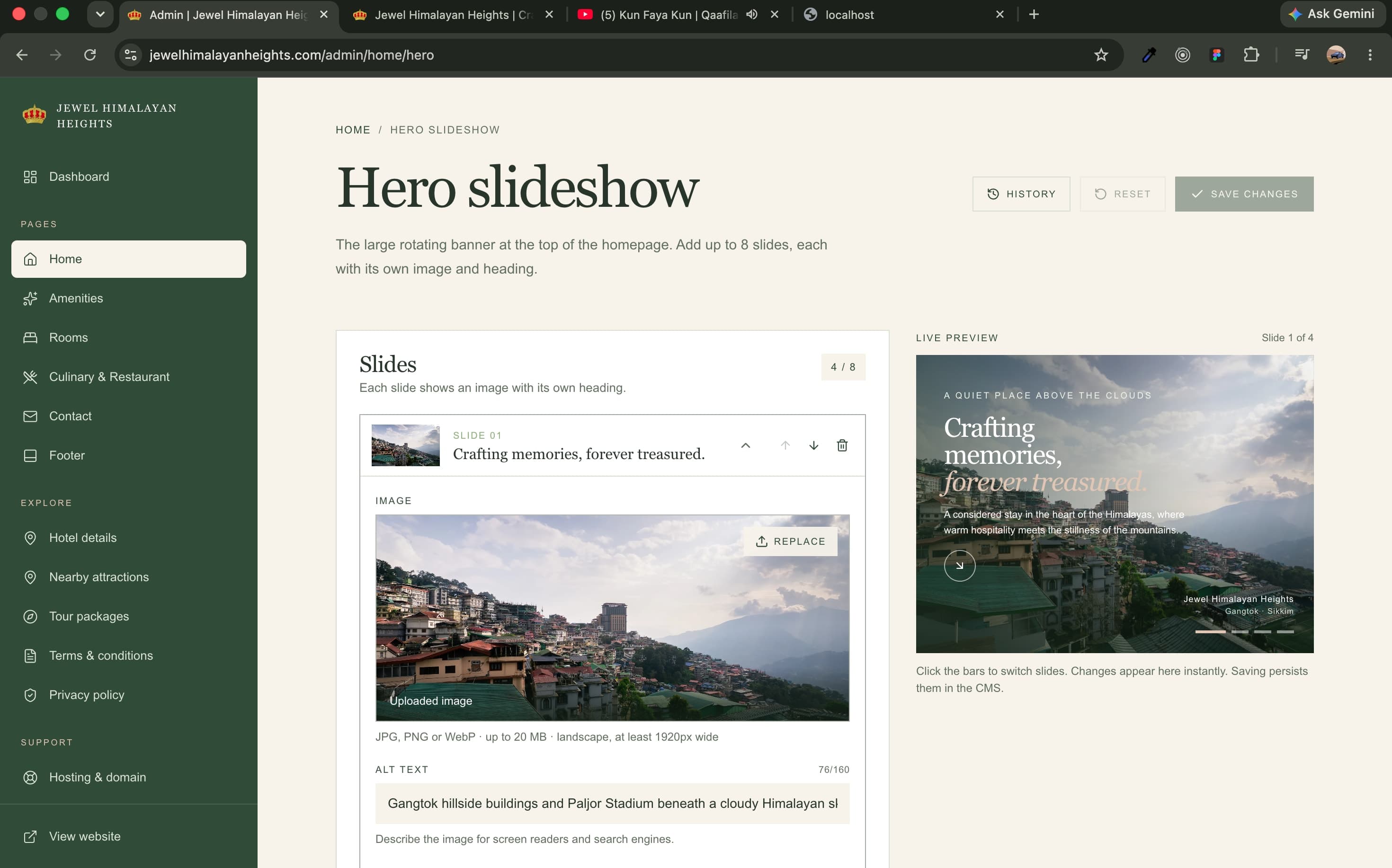The width and height of the screenshot is (1392, 868).
Task: Save changes to the hero slideshow
Action: 1244,194
